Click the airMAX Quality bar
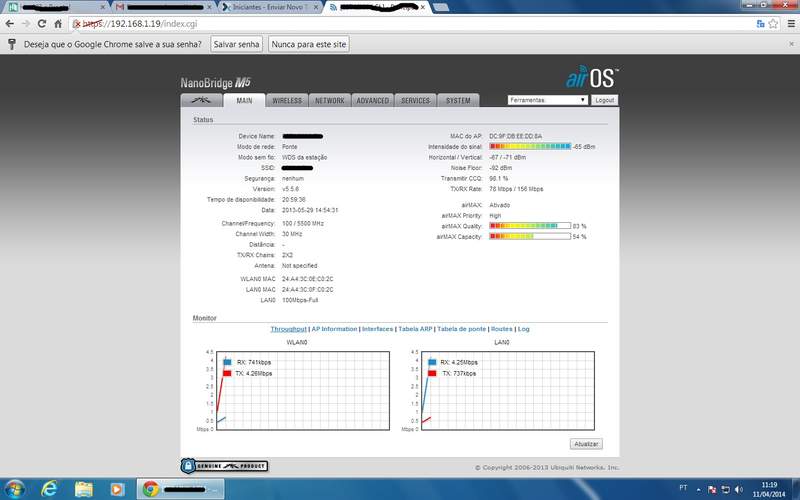This screenshot has width=800, height=500. [x=530, y=226]
